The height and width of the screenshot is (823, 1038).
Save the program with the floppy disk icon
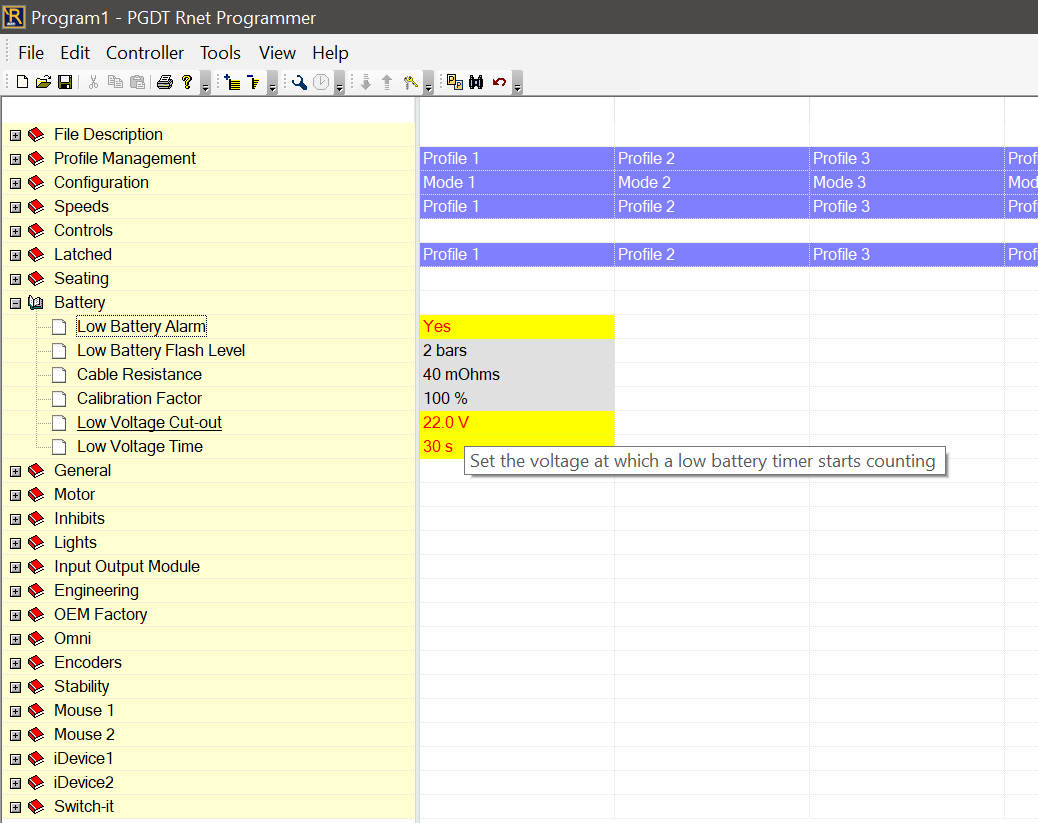pos(64,82)
